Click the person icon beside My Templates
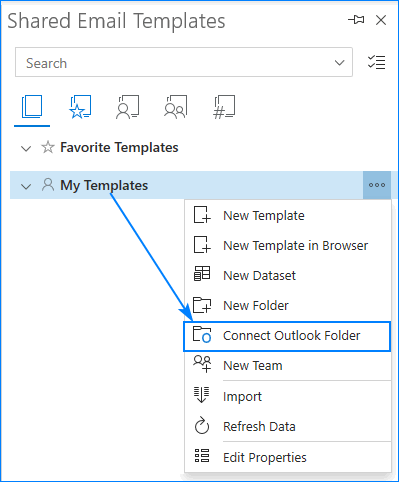The height and width of the screenshot is (482, 399). pos(48,184)
